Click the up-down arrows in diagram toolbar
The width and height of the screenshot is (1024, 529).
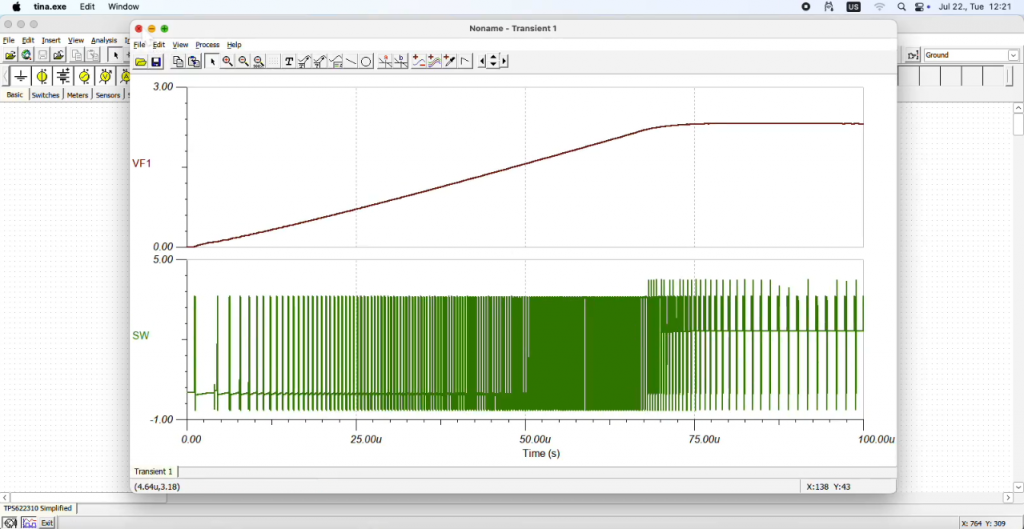[493, 61]
